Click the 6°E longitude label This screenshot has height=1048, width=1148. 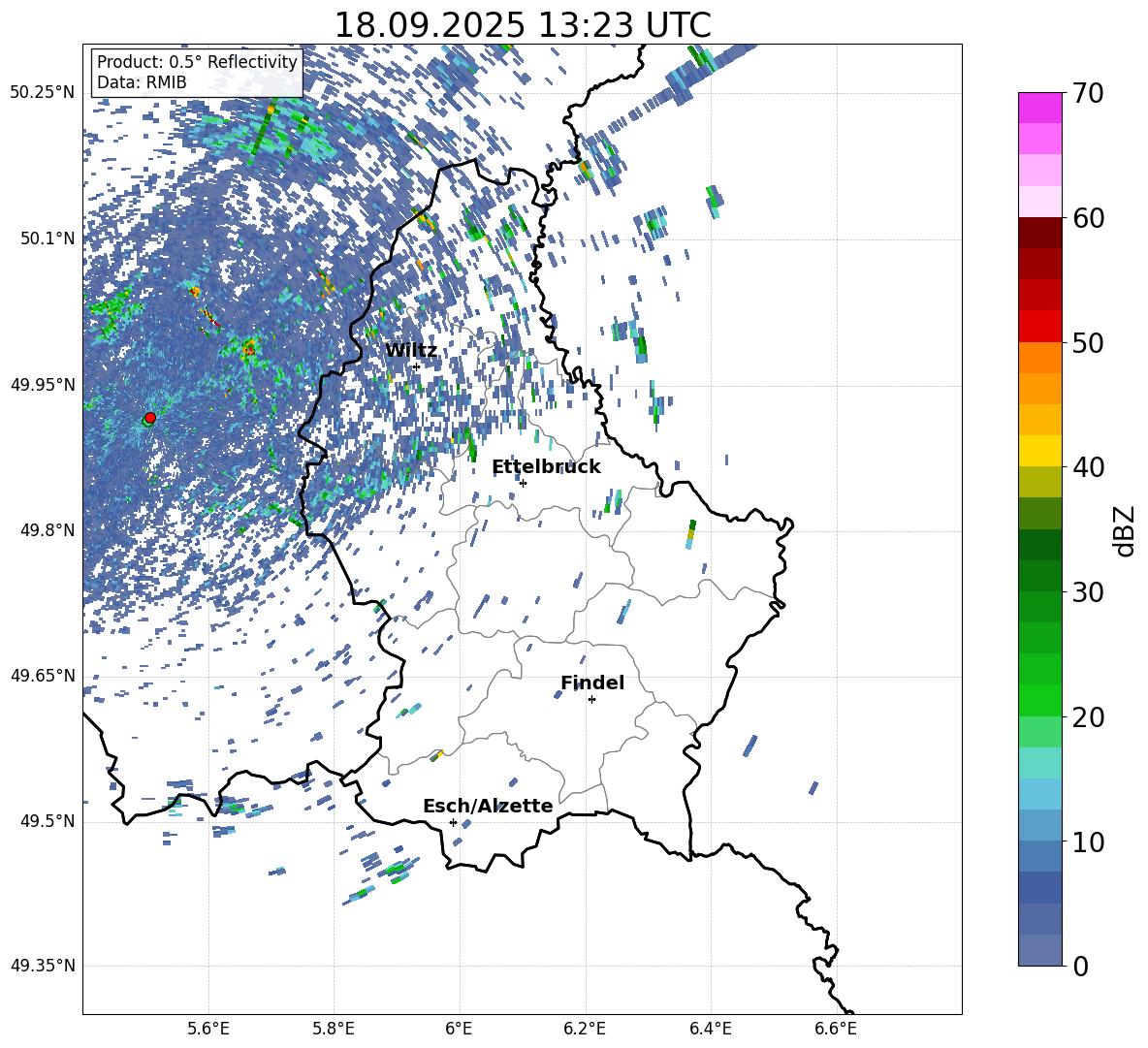(459, 1029)
